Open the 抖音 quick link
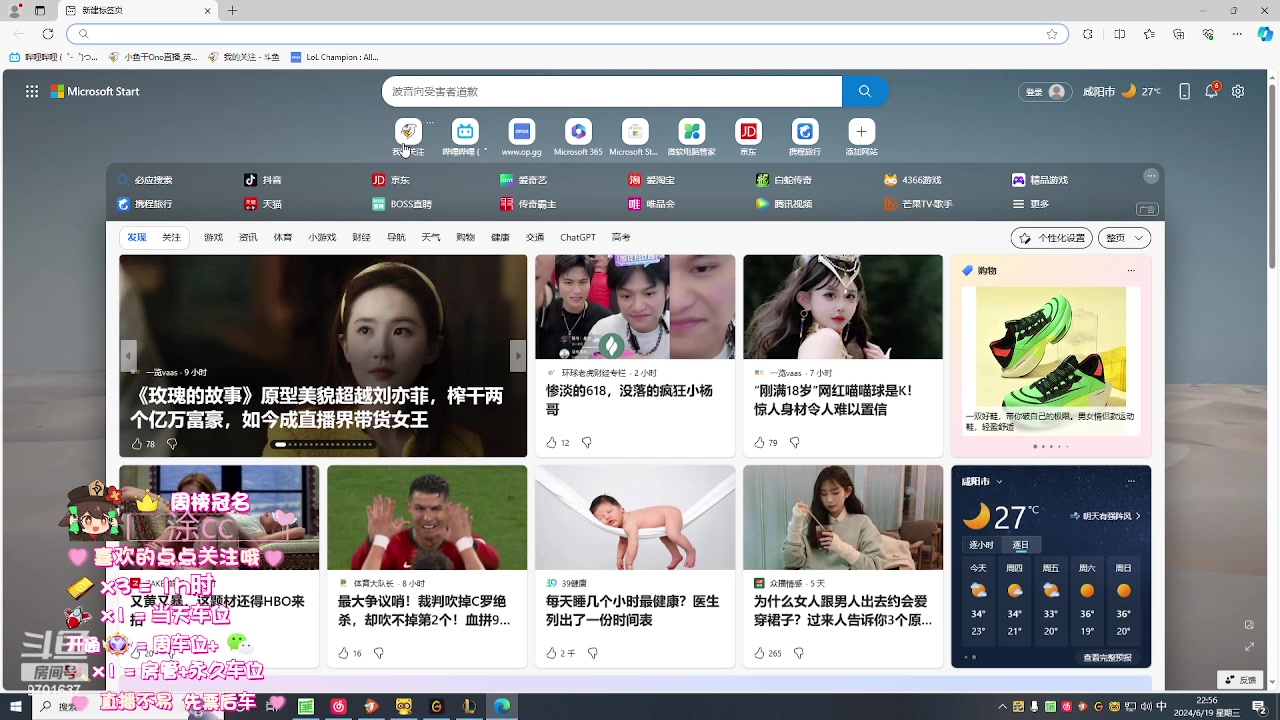Screen dimensions: 1280x720 (x=263, y=180)
